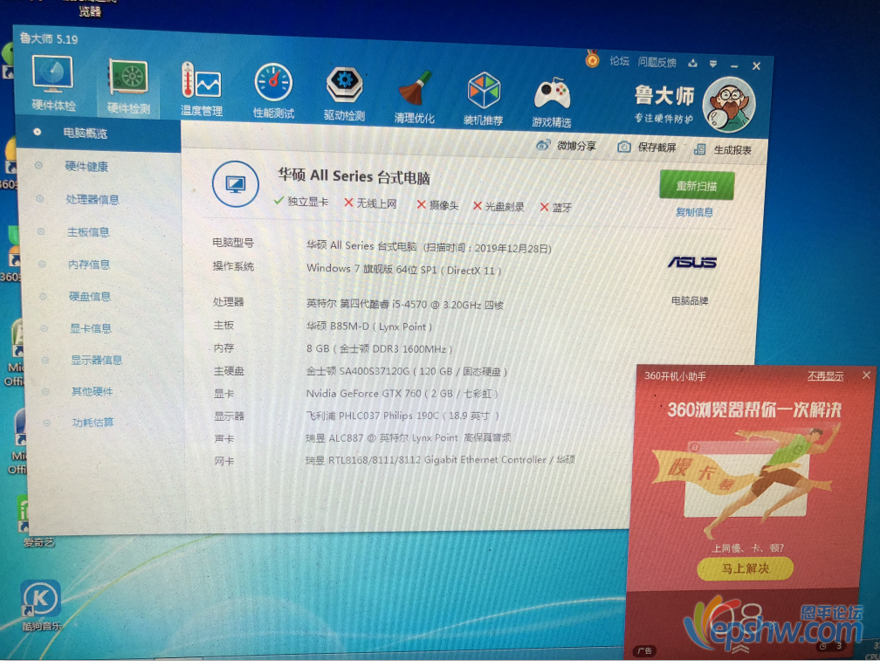Viewport: 880px width, 661px height.
Task: Open 清理优化 cleanup and optimization
Action: click(414, 97)
